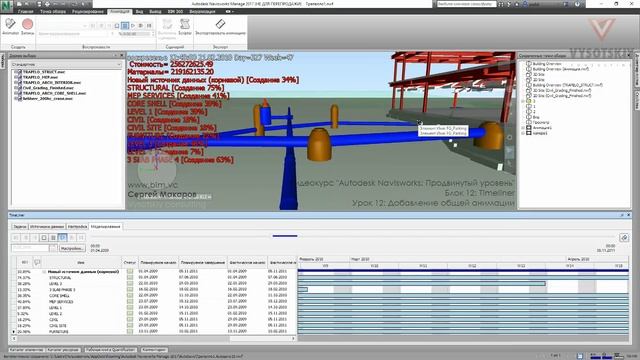This screenshot has height=360, width=640.
Task: Open the Animator tool in the ribbon
Action: point(10,26)
